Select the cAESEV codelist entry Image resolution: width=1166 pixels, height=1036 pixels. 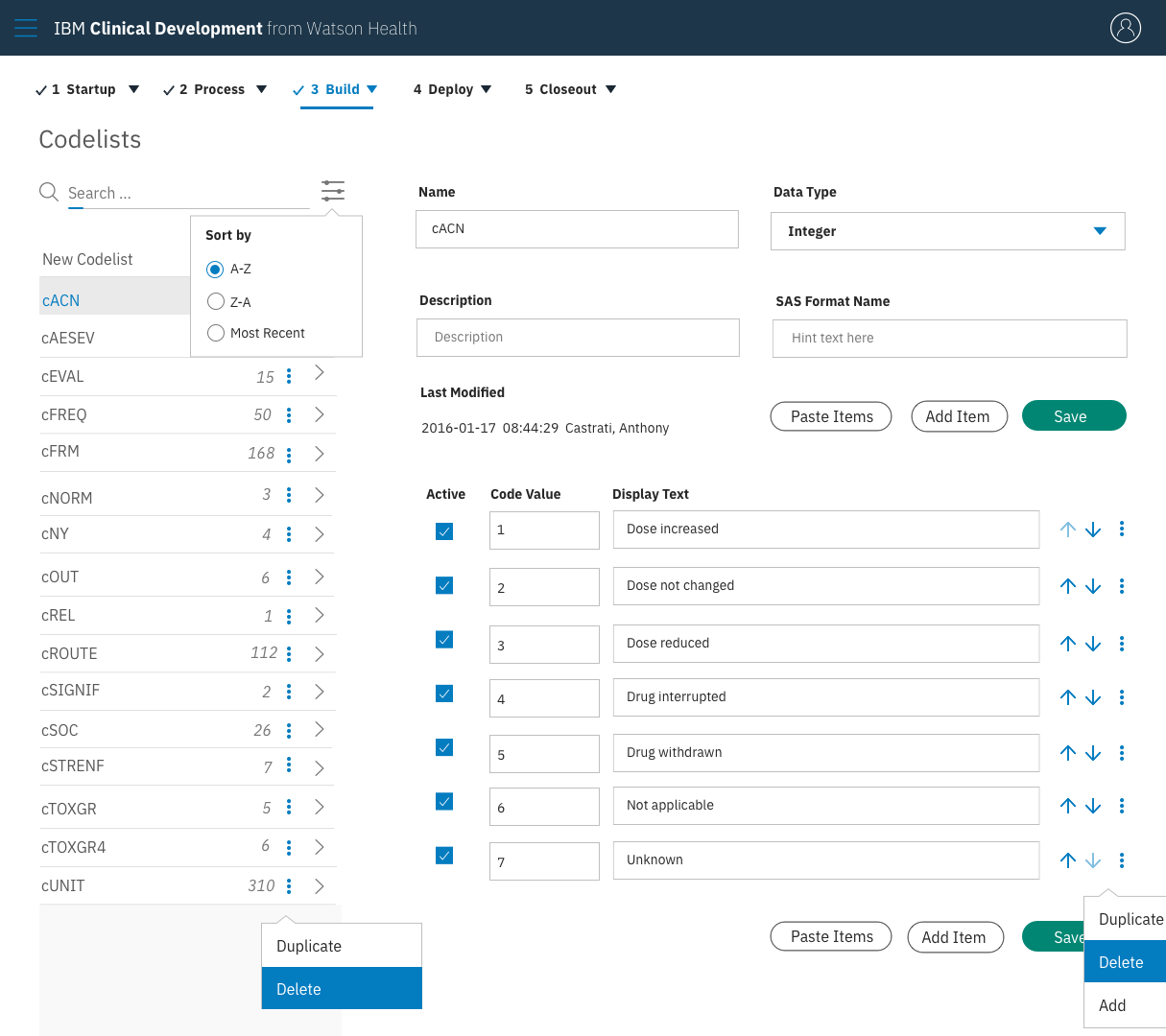pyautogui.click(x=115, y=338)
